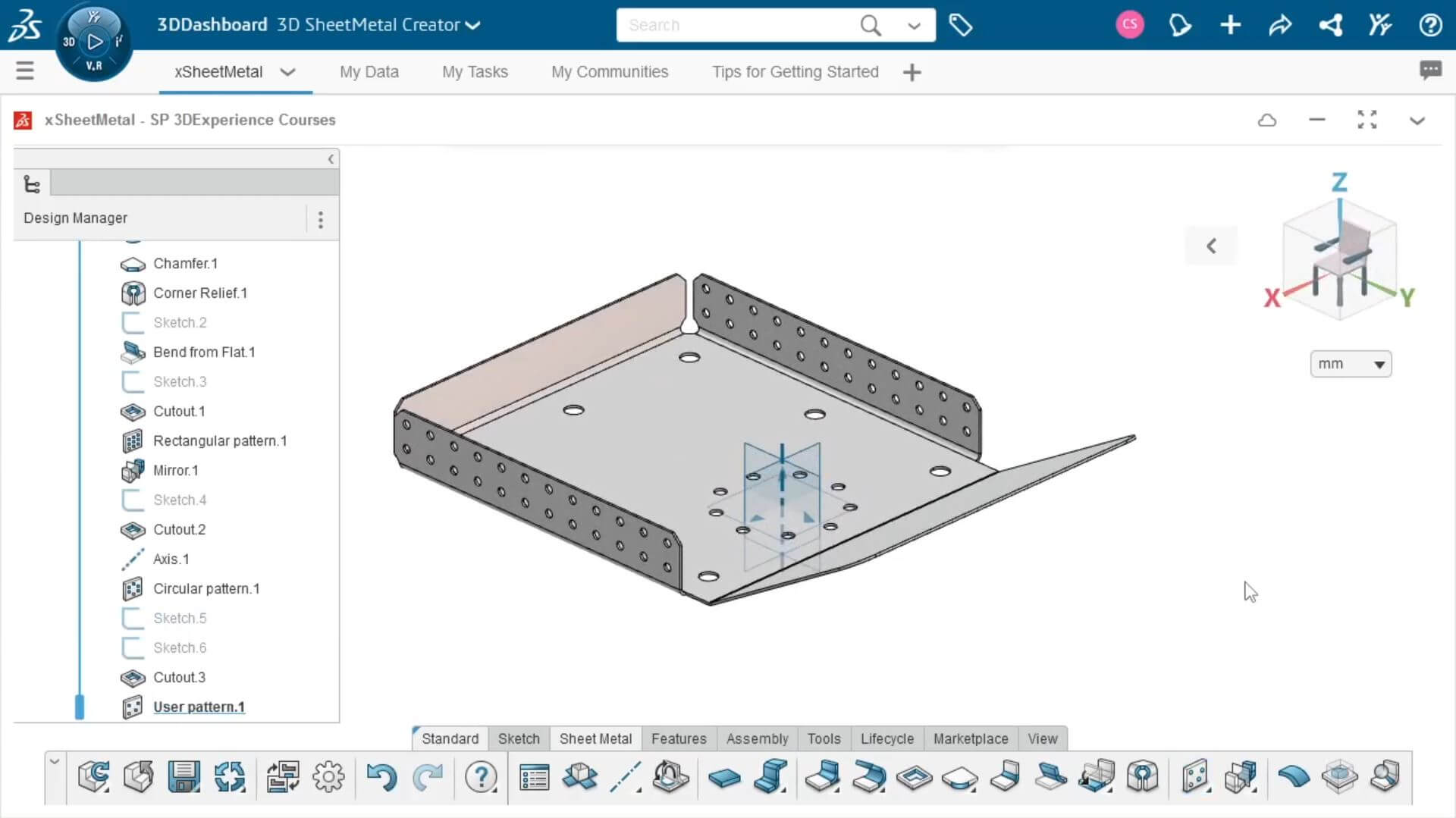Viewport: 1456px width, 818px height.
Task: Expand the right side panel arrow
Action: [x=1211, y=246]
